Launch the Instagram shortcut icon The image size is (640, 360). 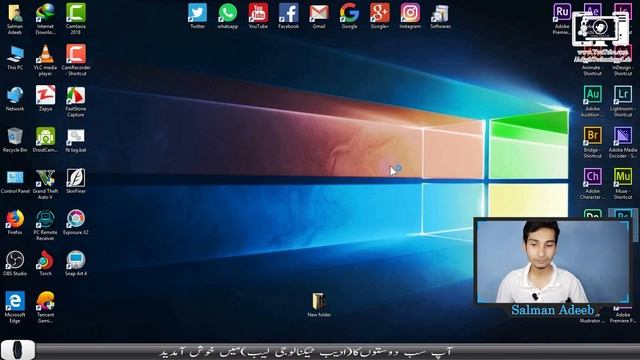[x=410, y=13]
